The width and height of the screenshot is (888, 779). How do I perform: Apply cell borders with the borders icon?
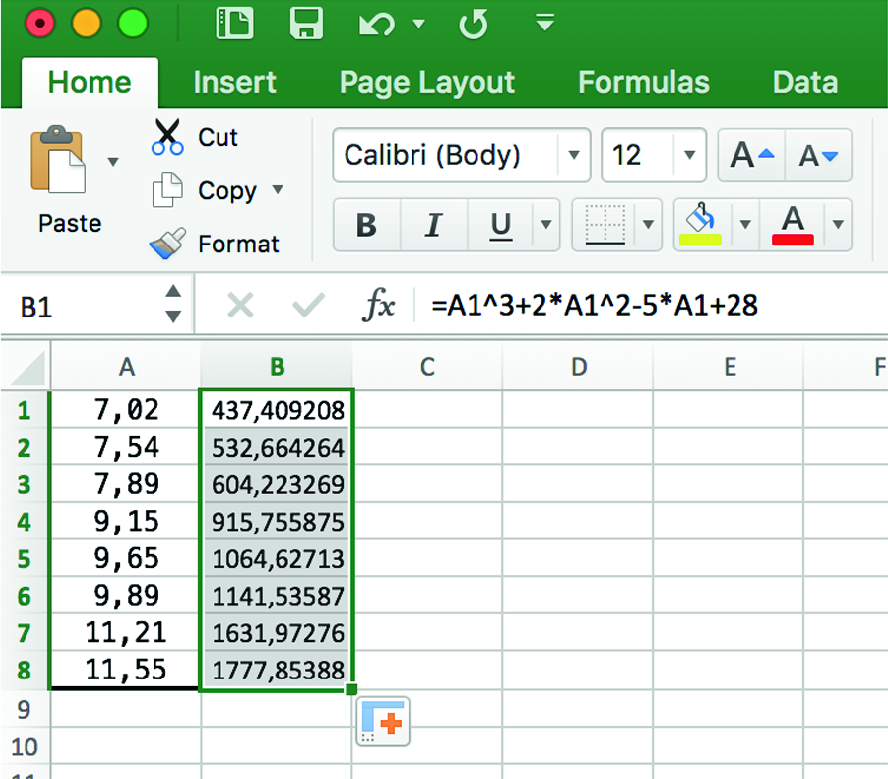pos(605,225)
